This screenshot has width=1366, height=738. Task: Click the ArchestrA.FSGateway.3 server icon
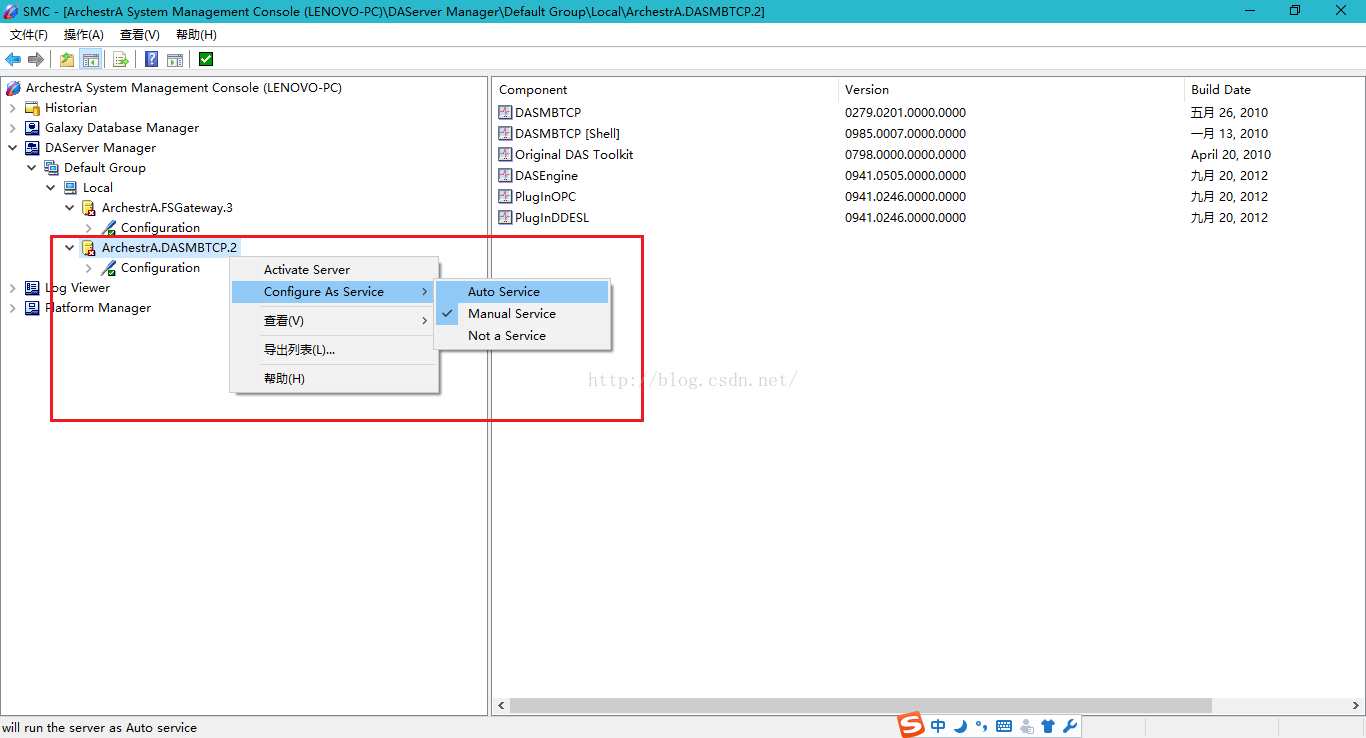click(x=89, y=208)
